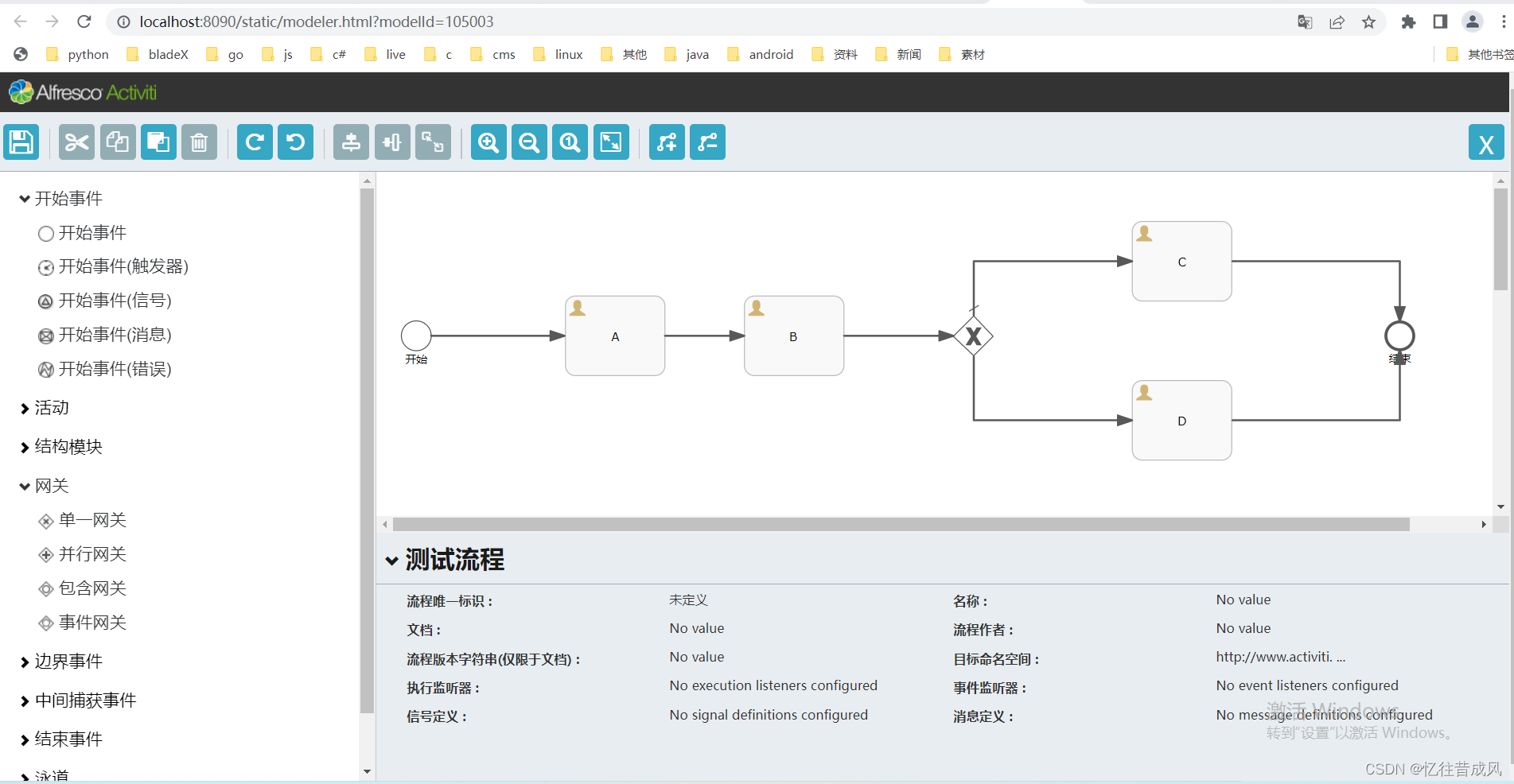Image resolution: width=1514 pixels, height=784 pixels.
Task: Click the Alfresco Activiti logo
Action: (x=84, y=93)
